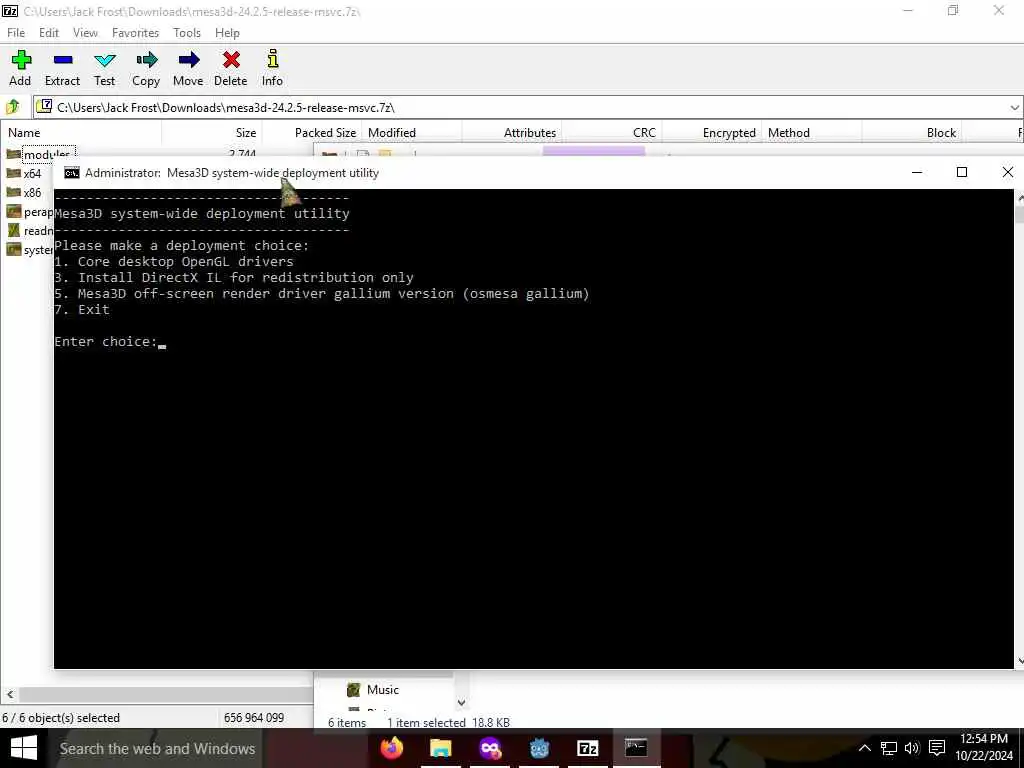The image size is (1024, 768).
Task: Open the View menu
Action: (x=85, y=33)
